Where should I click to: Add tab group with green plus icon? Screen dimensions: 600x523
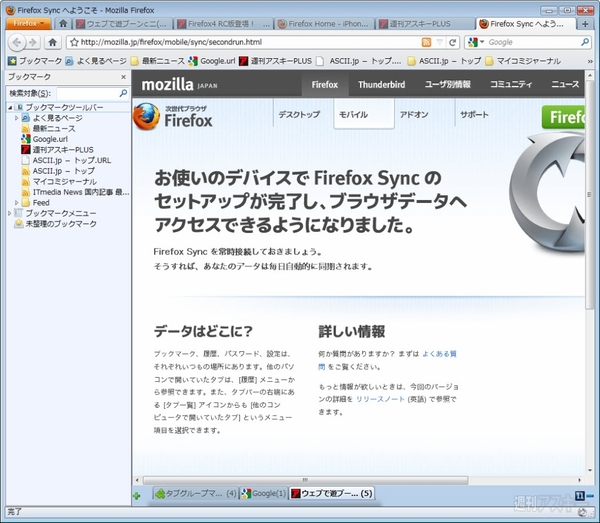click(137, 496)
